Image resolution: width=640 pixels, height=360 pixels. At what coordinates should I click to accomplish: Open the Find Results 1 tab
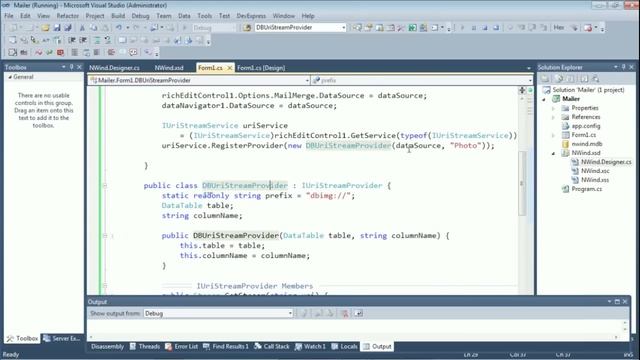[x=226, y=347]
